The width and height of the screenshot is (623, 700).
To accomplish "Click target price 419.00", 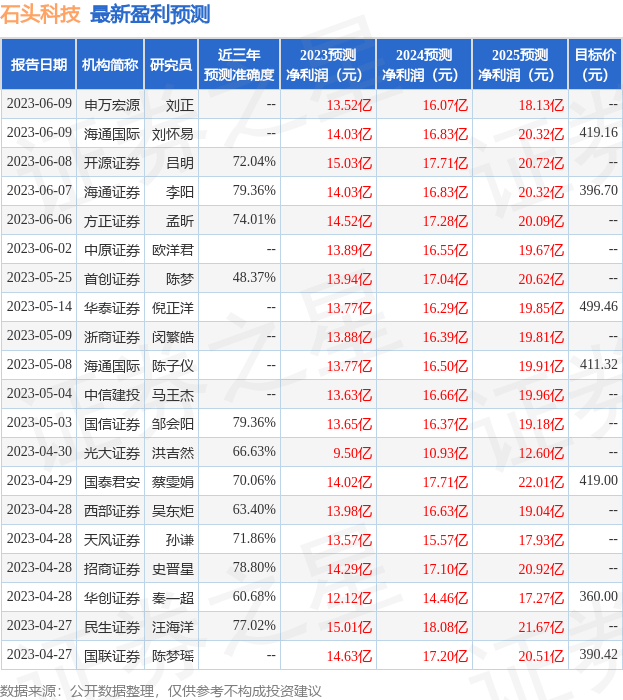I will tap(598, 481).
